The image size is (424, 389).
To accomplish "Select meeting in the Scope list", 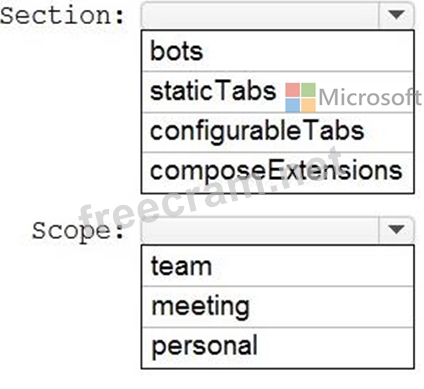I will [x=278, y=307].
